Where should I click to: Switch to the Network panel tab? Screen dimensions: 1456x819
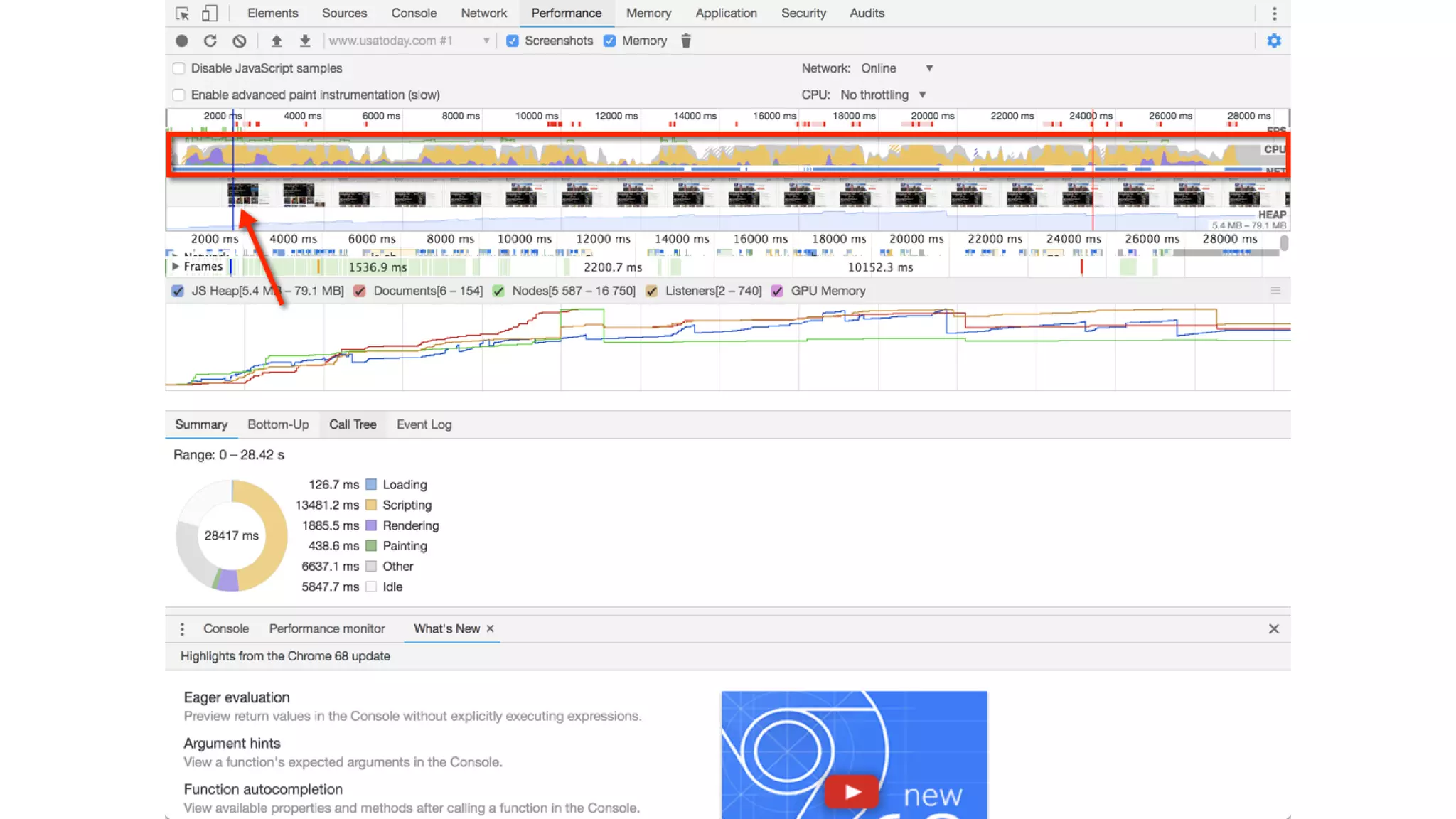pyautogui.click(x=483, y=14)
